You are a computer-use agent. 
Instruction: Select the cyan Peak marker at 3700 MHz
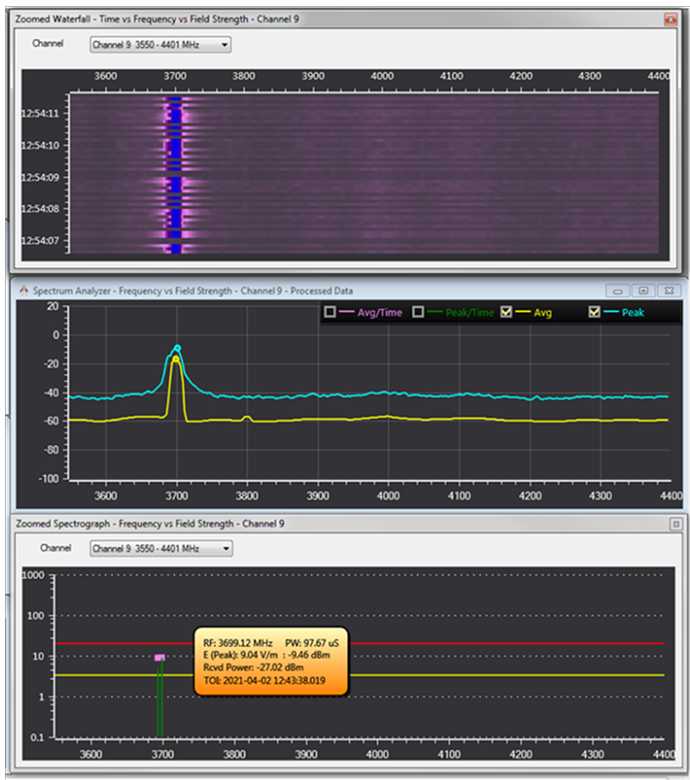pos(178,348)
